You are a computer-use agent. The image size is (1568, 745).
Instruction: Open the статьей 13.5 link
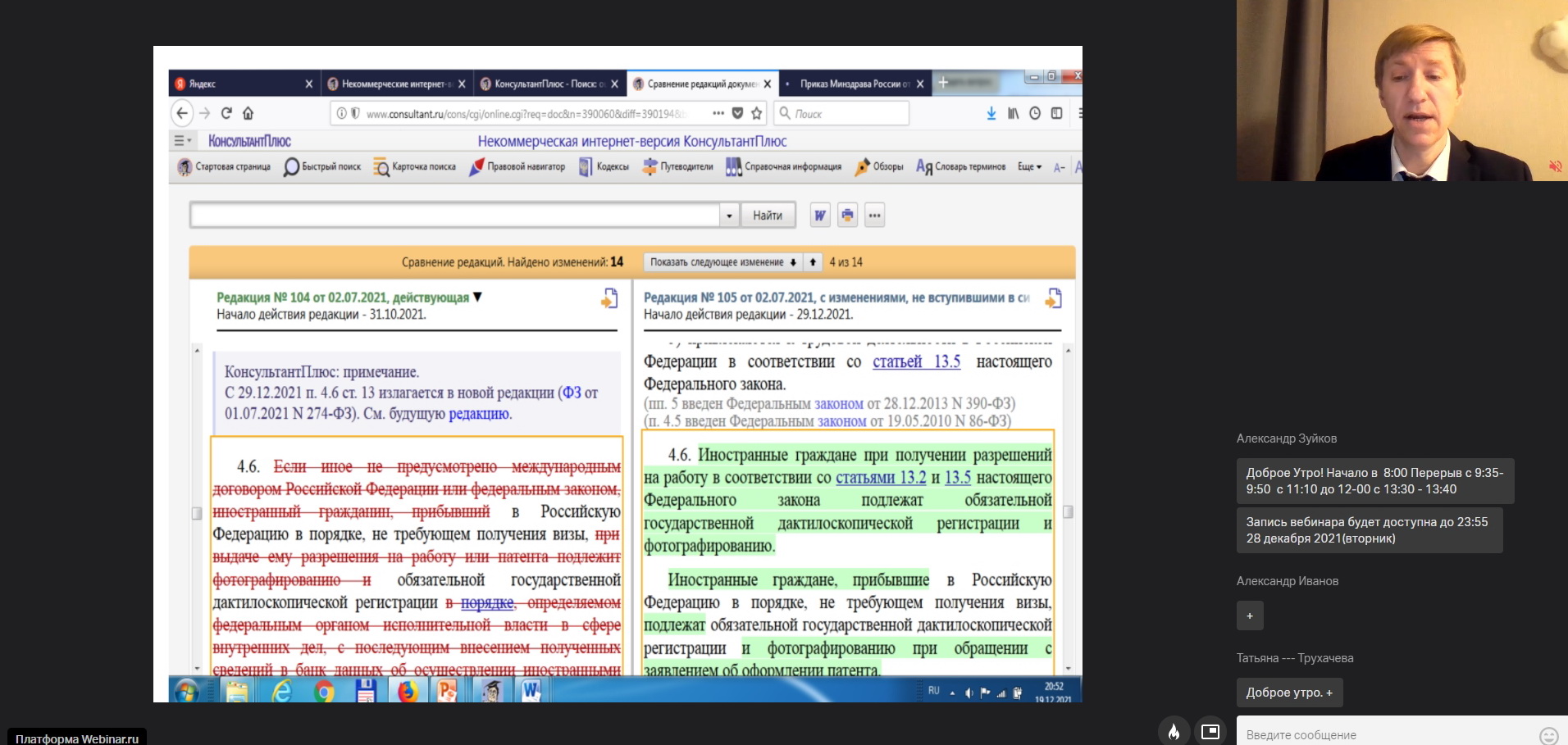point(916,361)
